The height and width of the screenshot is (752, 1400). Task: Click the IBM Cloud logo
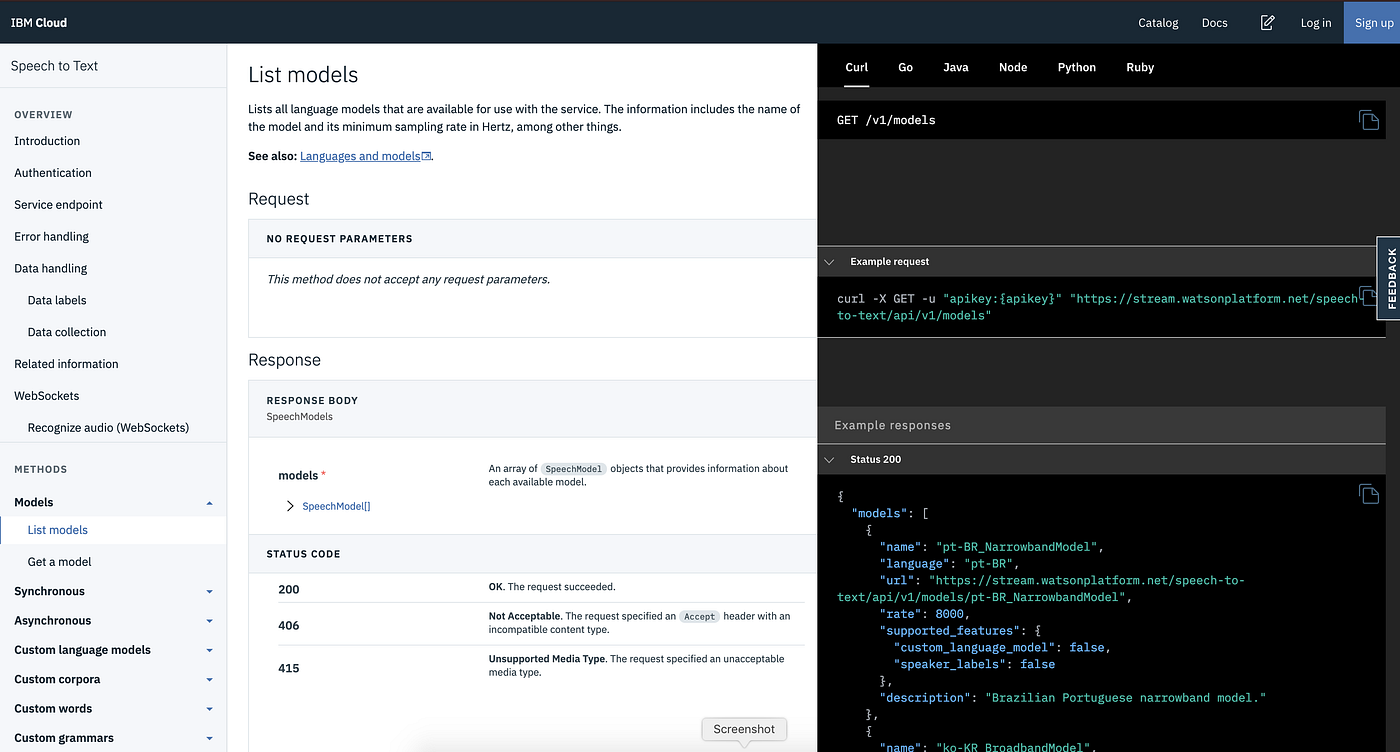38,22
